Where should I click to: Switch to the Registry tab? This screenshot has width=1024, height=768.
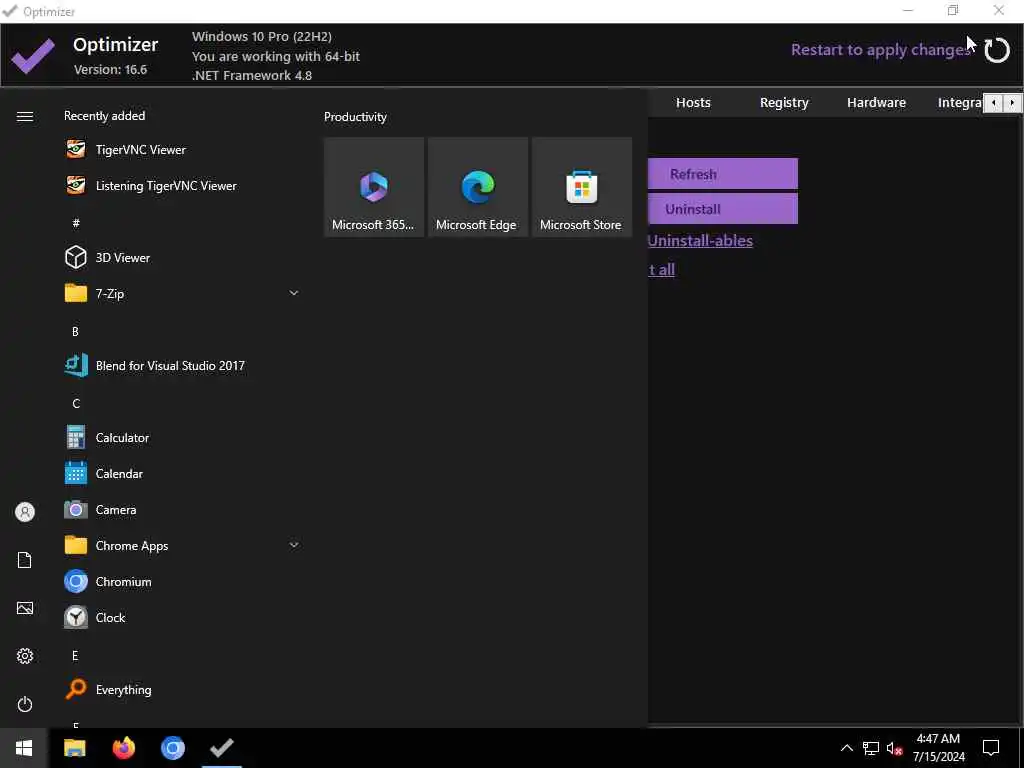(x=784, y=103)
